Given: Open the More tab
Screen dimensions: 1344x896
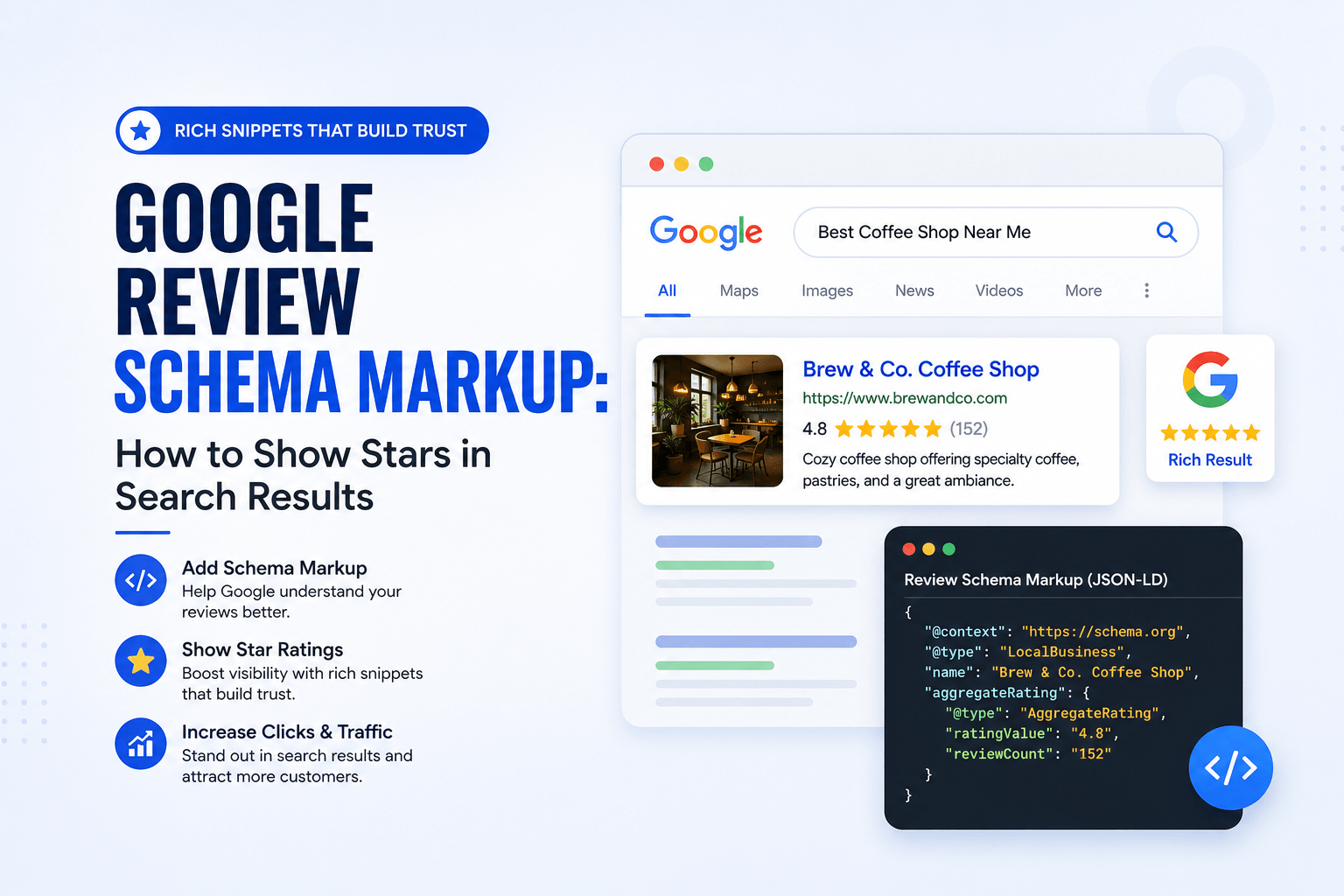Looking at the screenshot, I should (x=1083, y=290).
